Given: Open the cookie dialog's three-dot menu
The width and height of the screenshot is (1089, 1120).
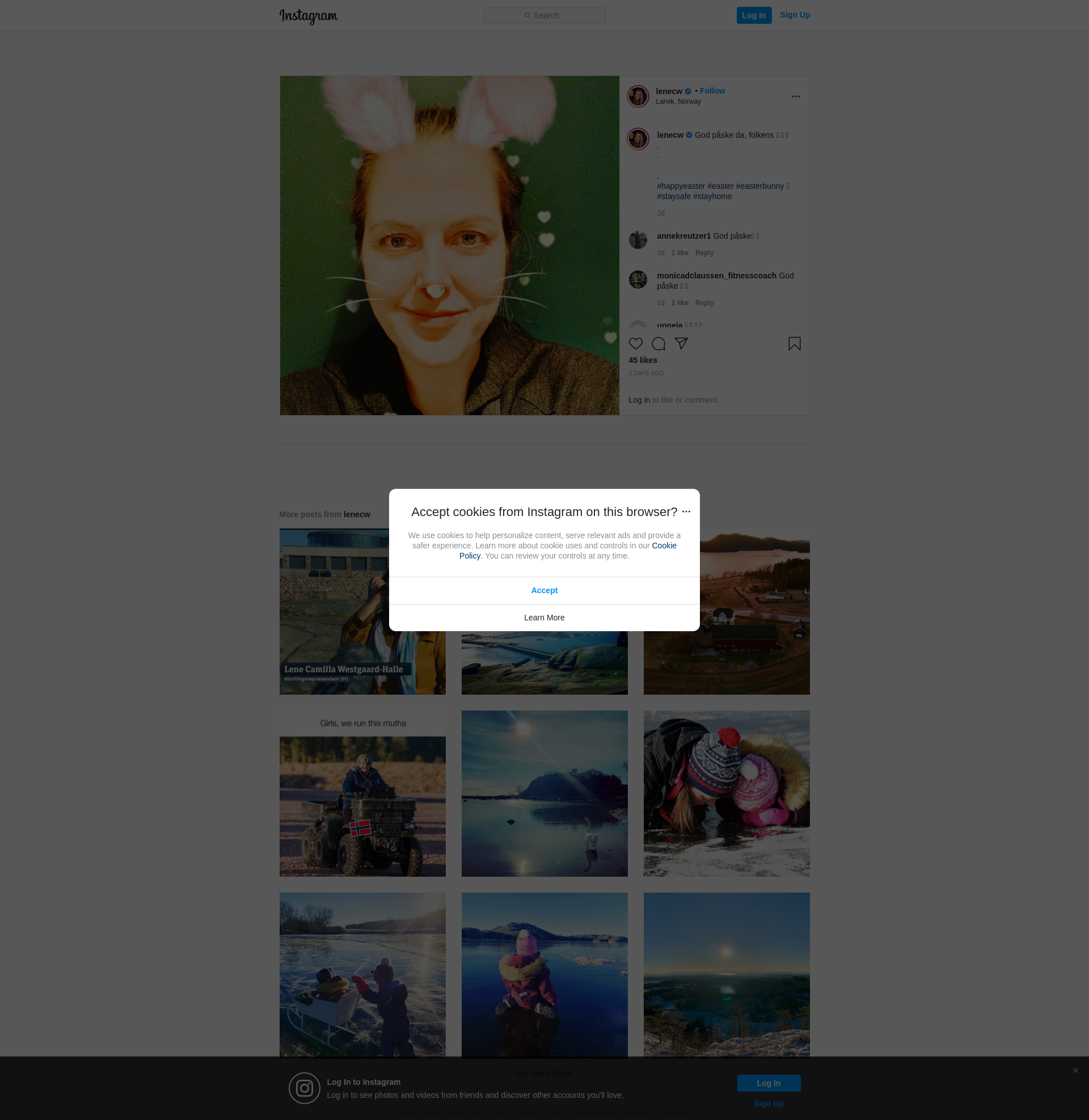Looking at the screenshot, I should point(686,512).
